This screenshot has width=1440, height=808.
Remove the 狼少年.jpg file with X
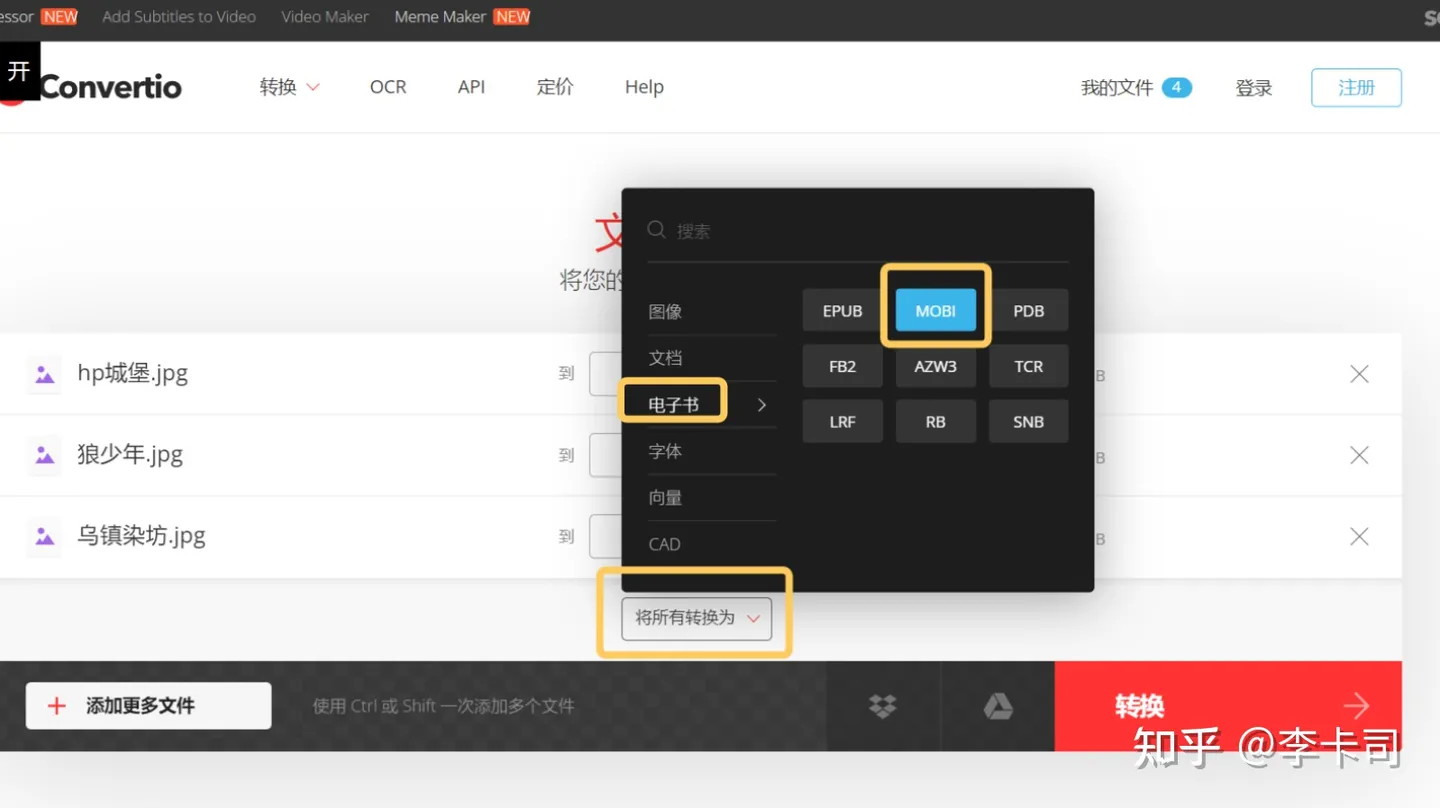click(x=1359, y=455)
